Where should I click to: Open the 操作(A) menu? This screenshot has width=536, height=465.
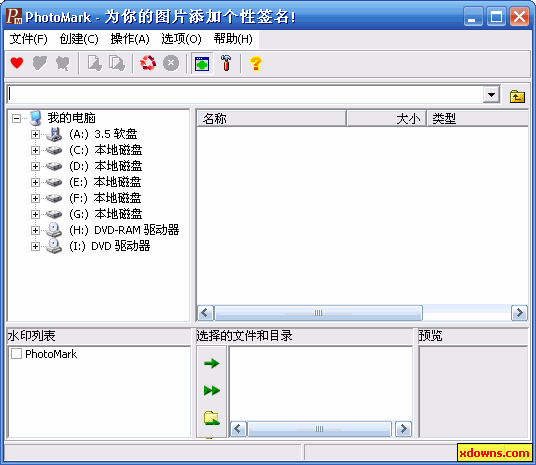click(130, 39)
